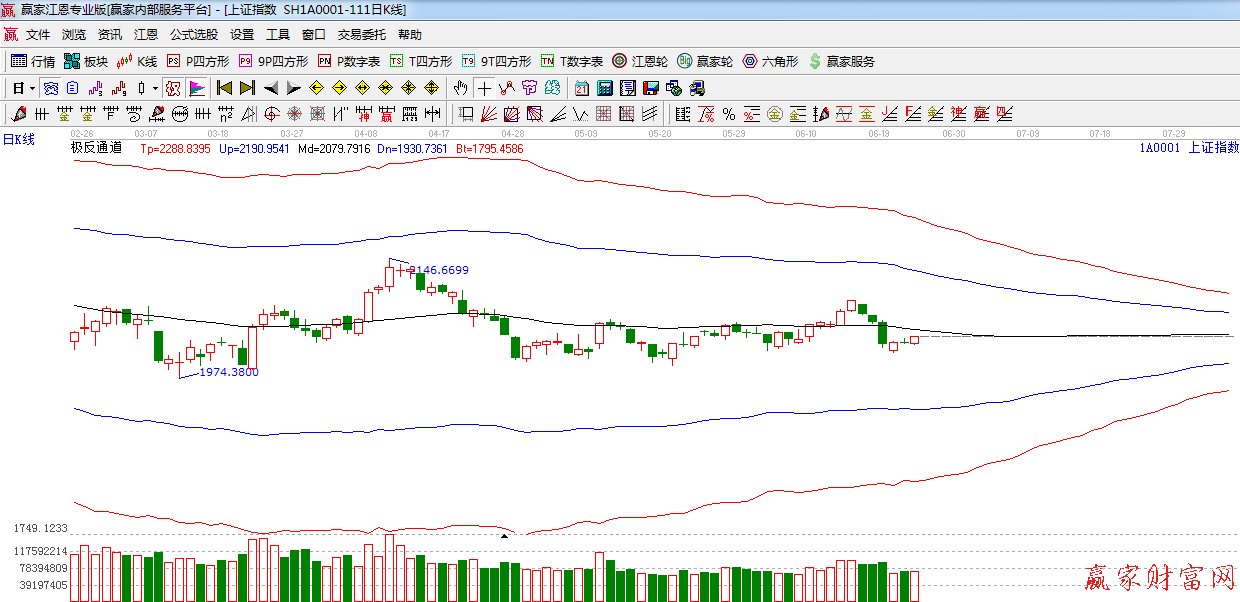Click the calendar date icon in toolbar

[581, 88]
